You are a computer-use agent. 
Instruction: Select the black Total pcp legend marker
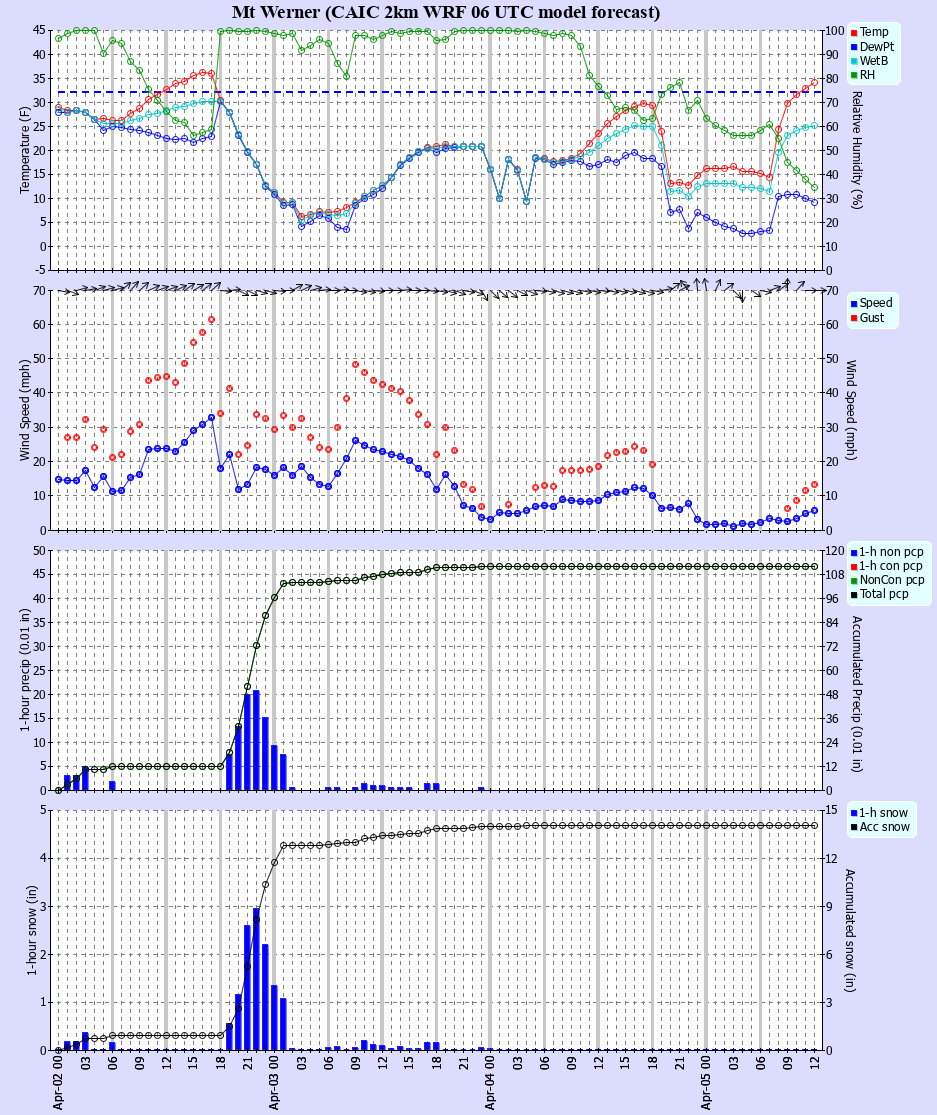(x=856, y=594)
